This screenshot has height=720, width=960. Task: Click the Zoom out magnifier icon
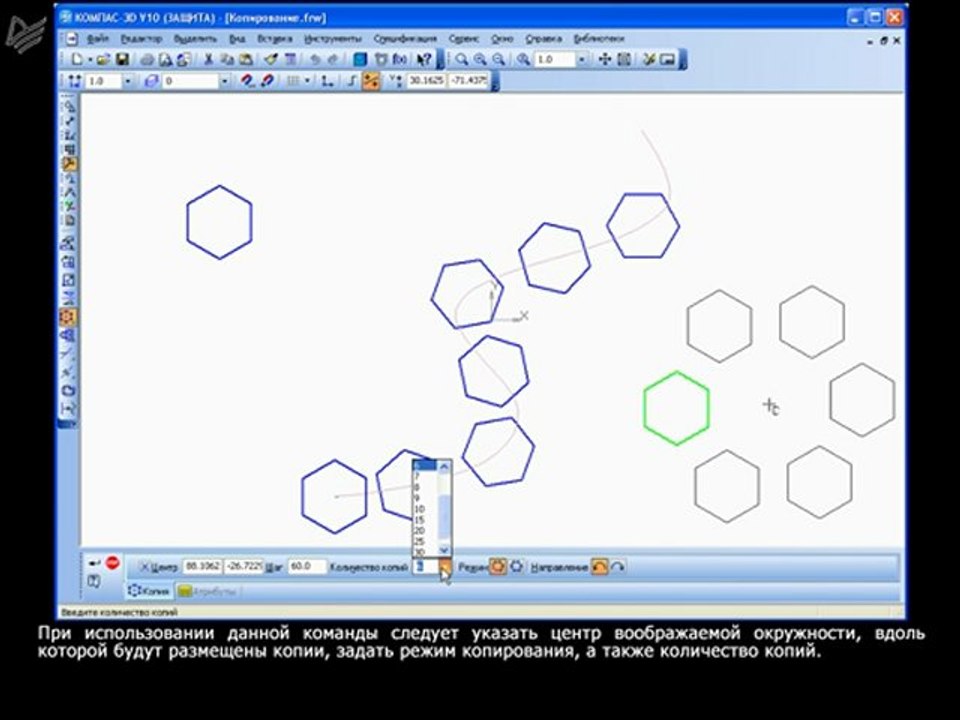tap(500, 59)
